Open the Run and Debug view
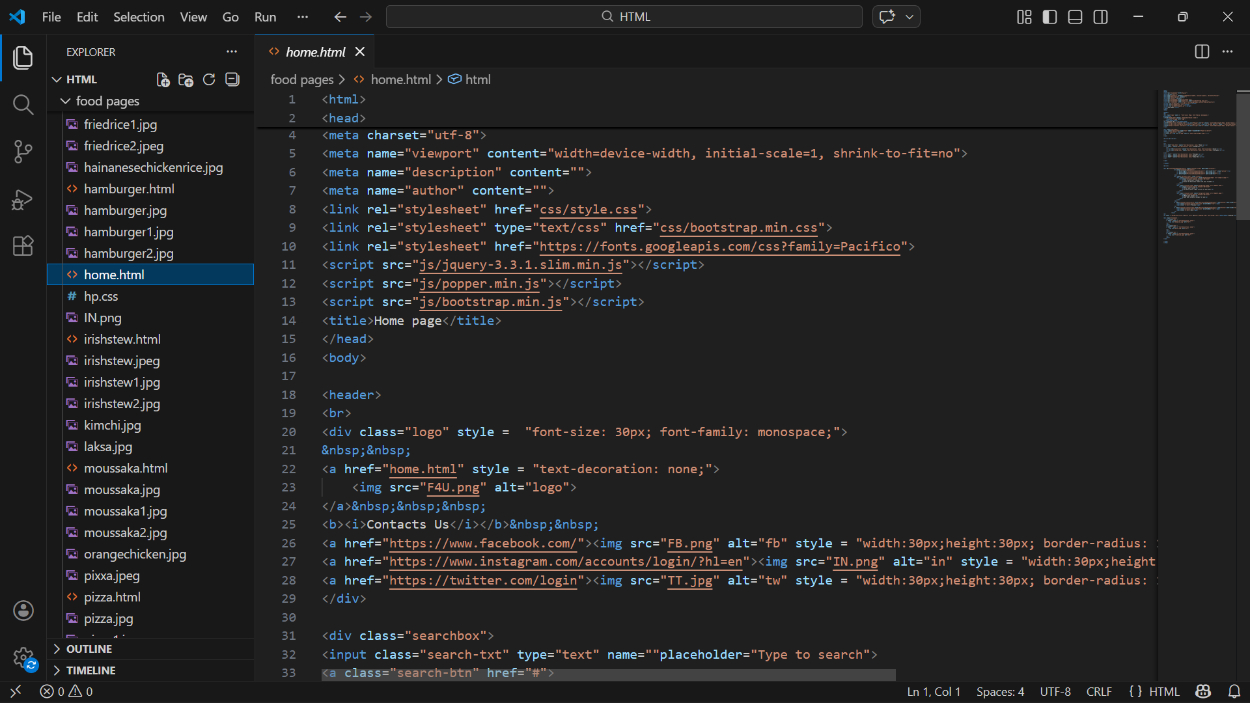The image size is (1250, 703). coord(23,199)
